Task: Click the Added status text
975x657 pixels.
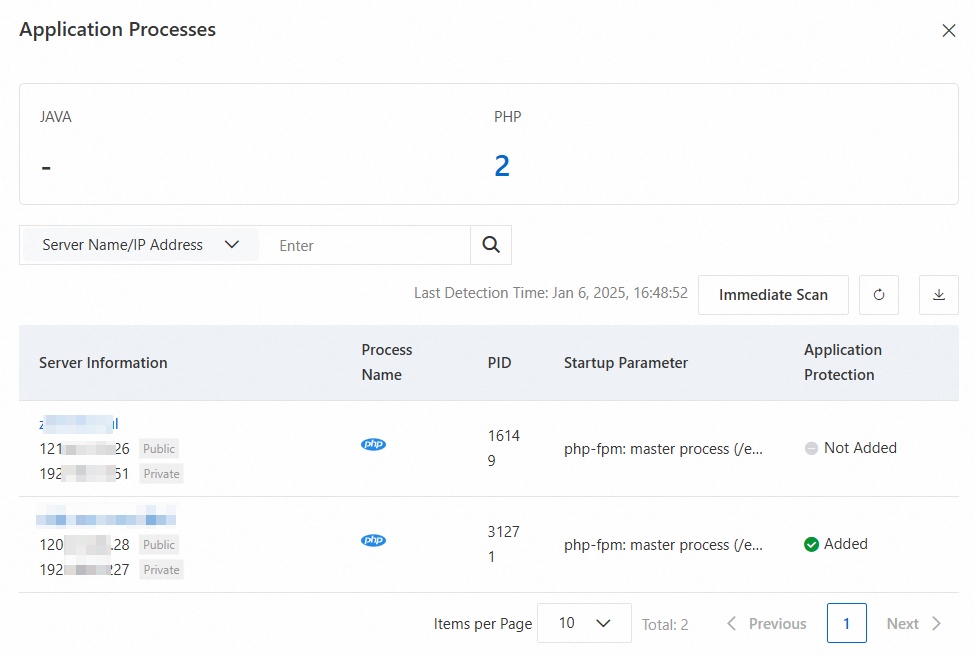Action: coord(846,544)
